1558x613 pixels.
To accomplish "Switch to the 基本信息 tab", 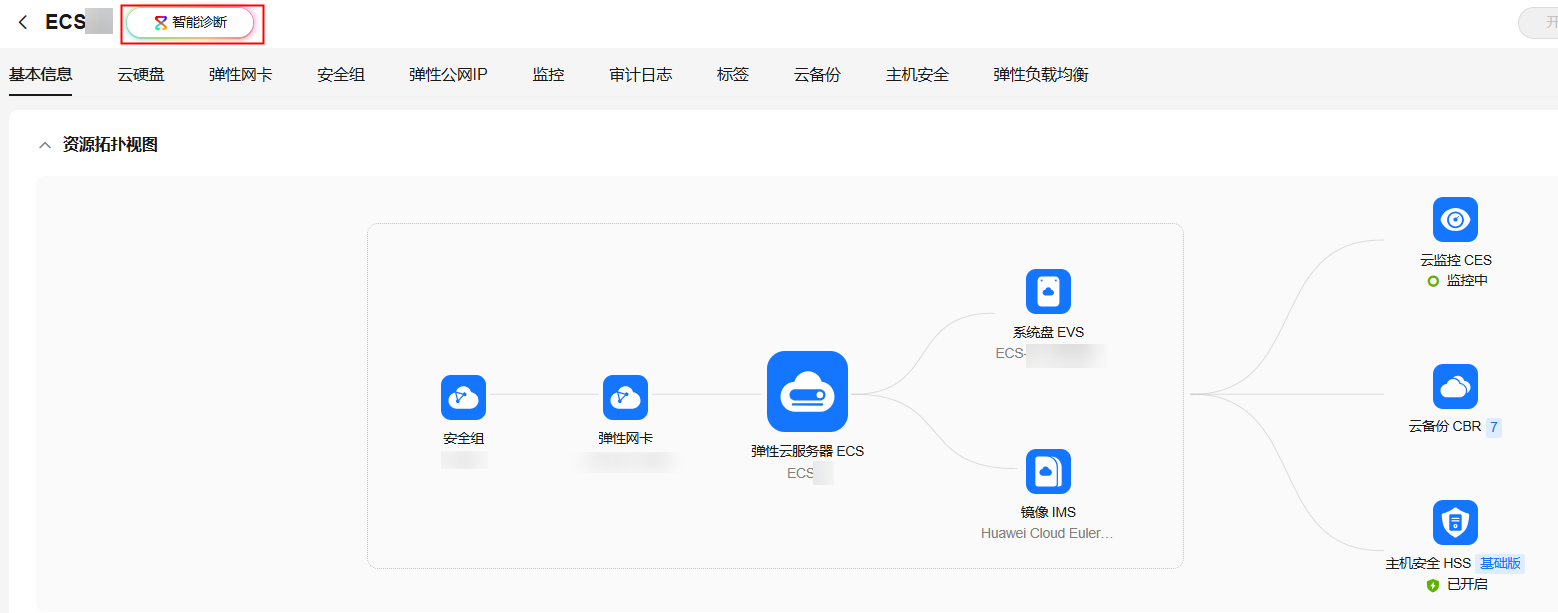I will pyautogui.click(x=40, y=74).
